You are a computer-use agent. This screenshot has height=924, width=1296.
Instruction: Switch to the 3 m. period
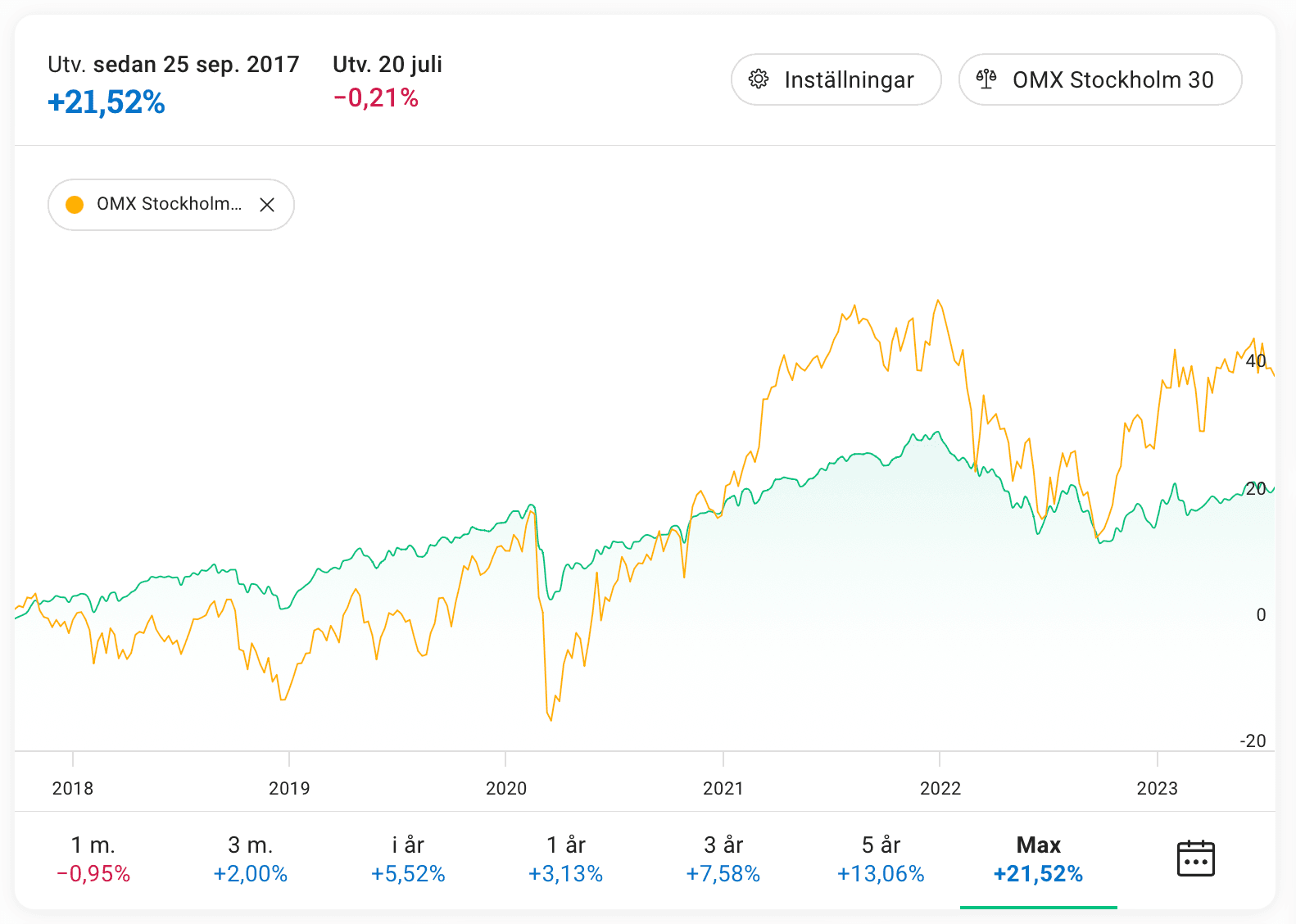pos(251,858)
